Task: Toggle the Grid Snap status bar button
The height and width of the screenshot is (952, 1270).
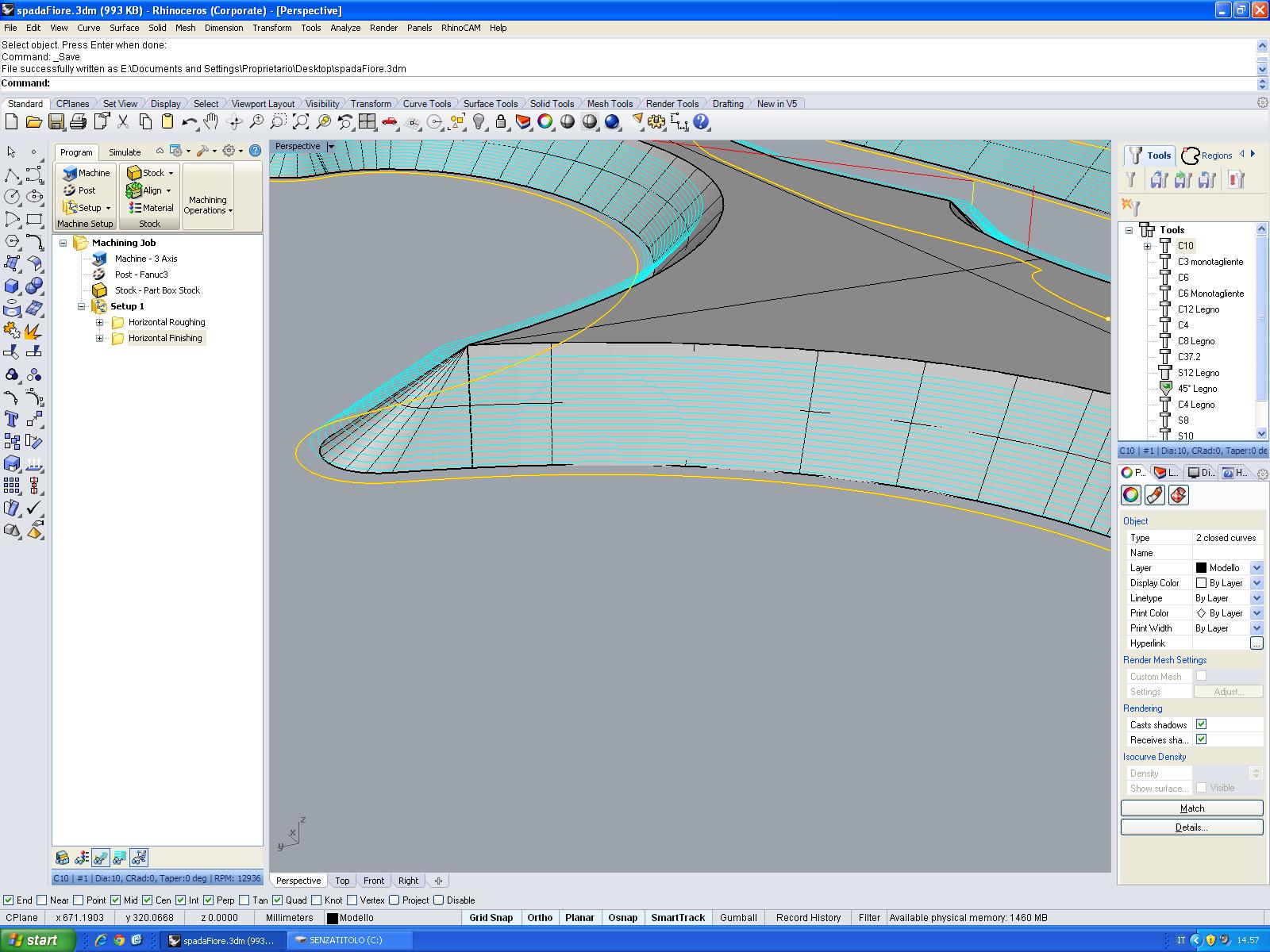Action: click(x=491, y=918)
